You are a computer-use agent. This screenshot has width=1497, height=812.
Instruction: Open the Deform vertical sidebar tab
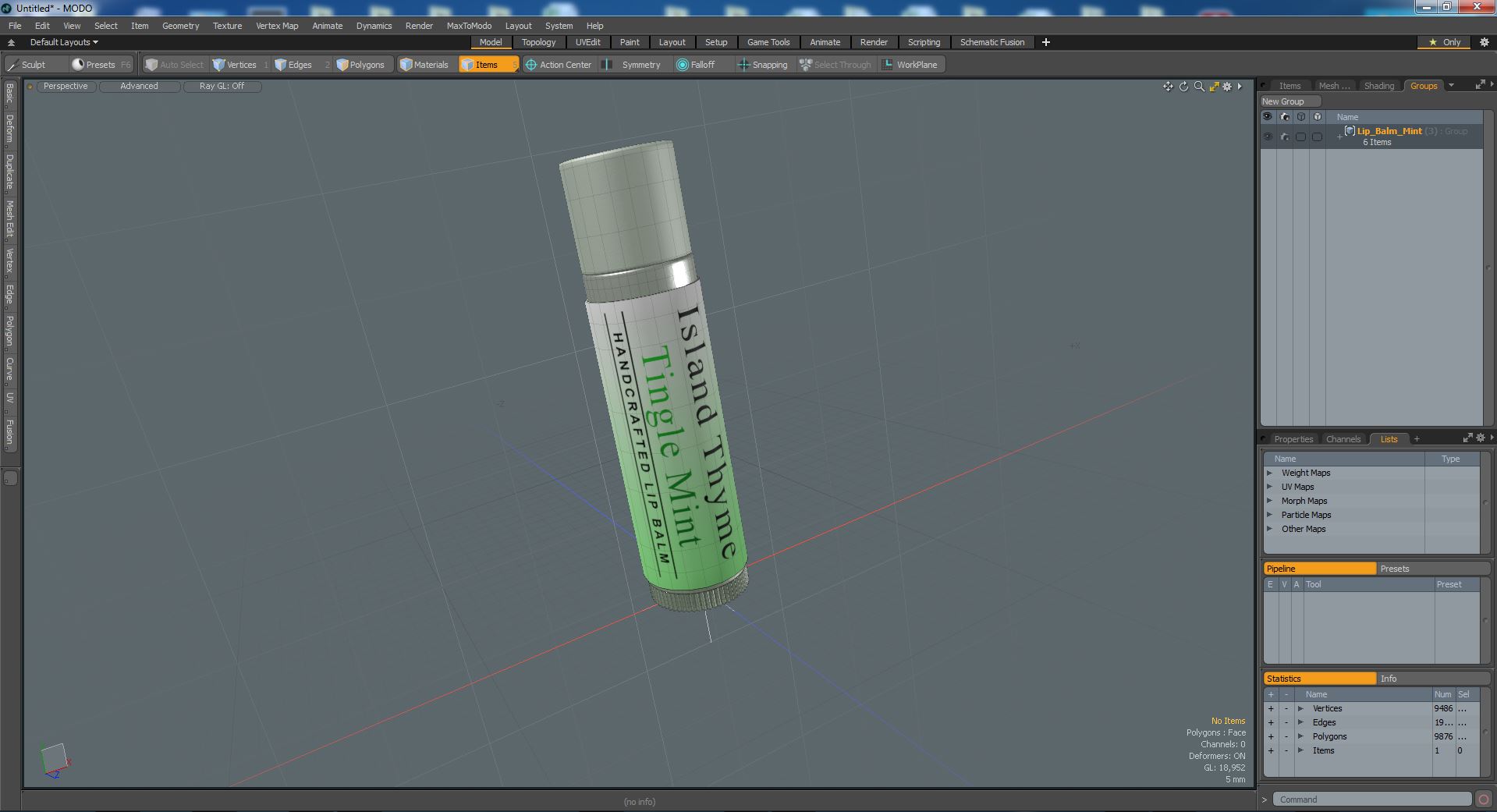pos(9,129)
